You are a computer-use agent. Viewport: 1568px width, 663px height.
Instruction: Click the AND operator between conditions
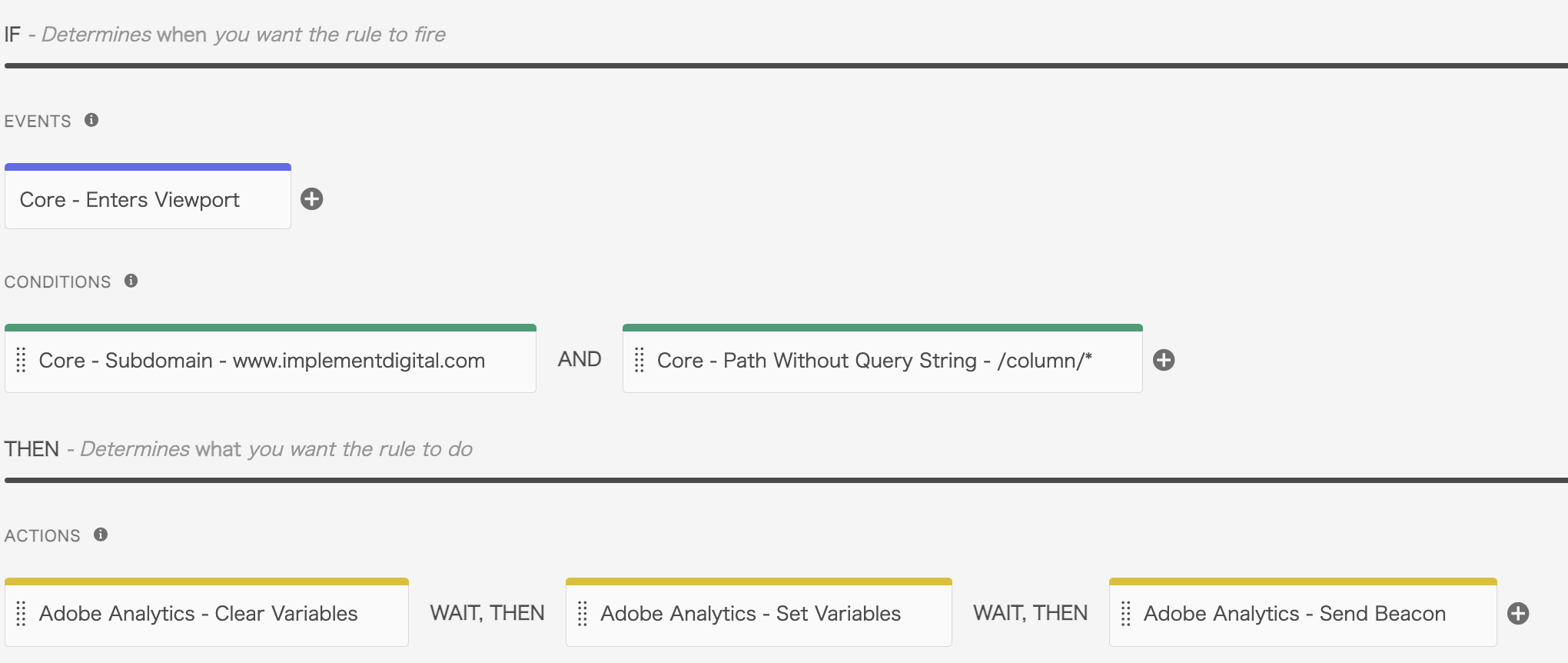tap(580, 359)
